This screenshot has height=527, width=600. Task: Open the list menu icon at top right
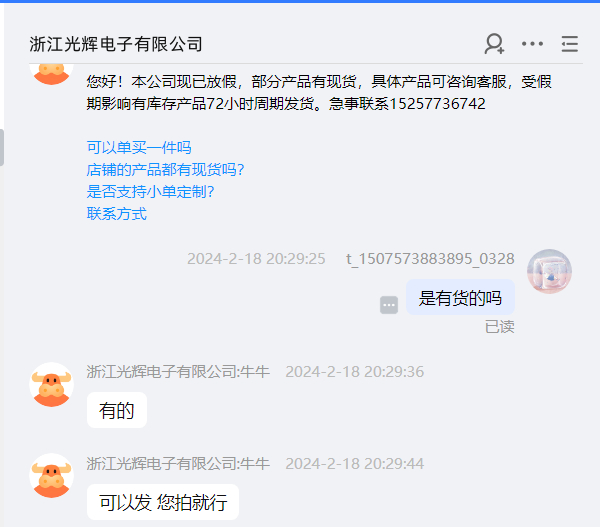(570, 44)
